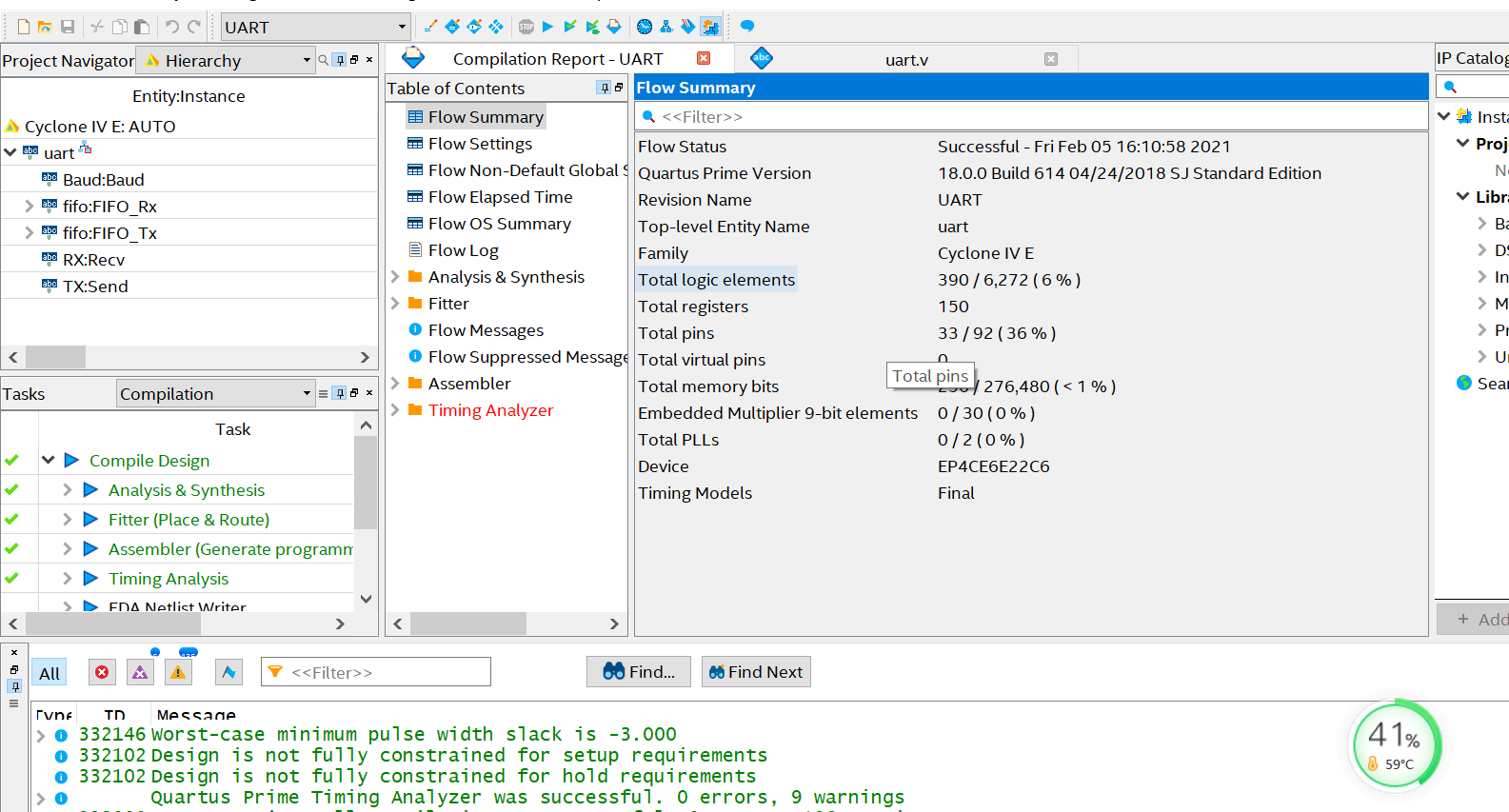Open Flow Settings in table of contents
The image size is (1509, 812).
pyautogui.click(x=480, y=144)
